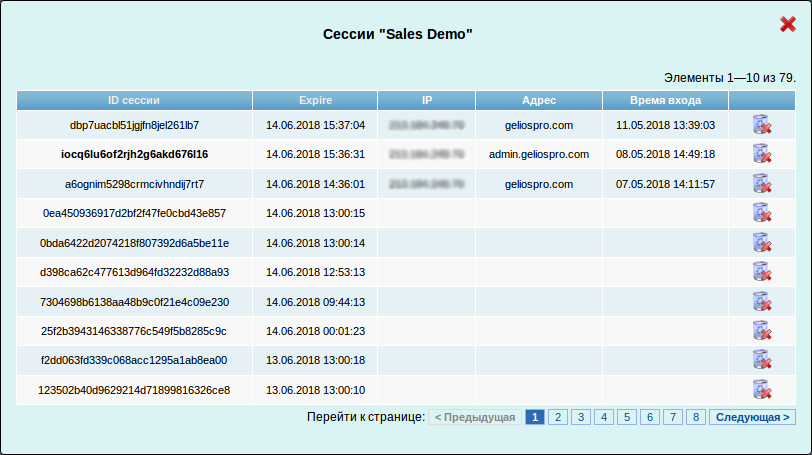Select page 1 in the pager
The height and width of the screenshot is (455, 812).
pyautogui.click(x=534, y=417)
